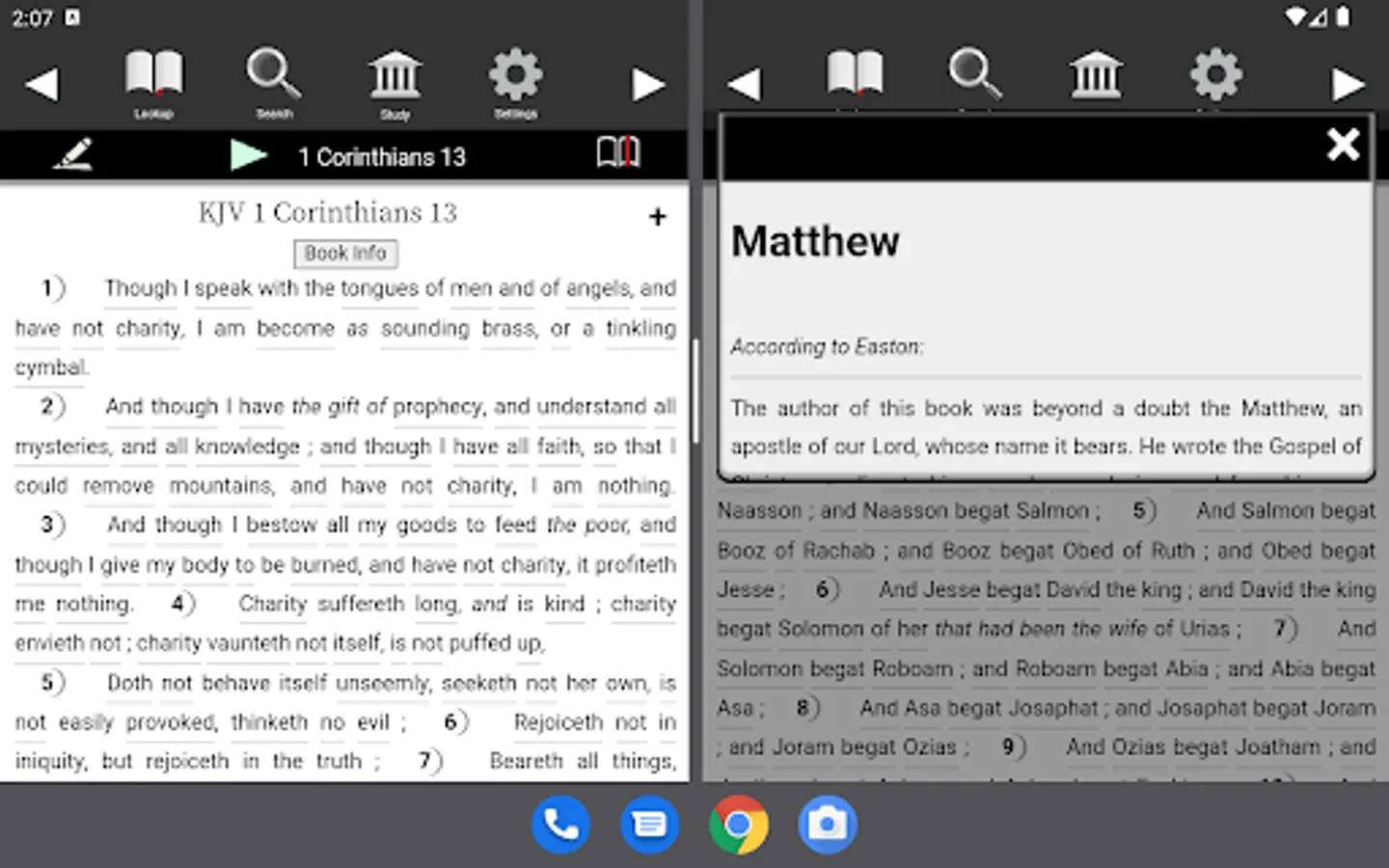Open the Phone app in dock
The height and width of the screenshot is (868, 1389).
click(560, 825)
